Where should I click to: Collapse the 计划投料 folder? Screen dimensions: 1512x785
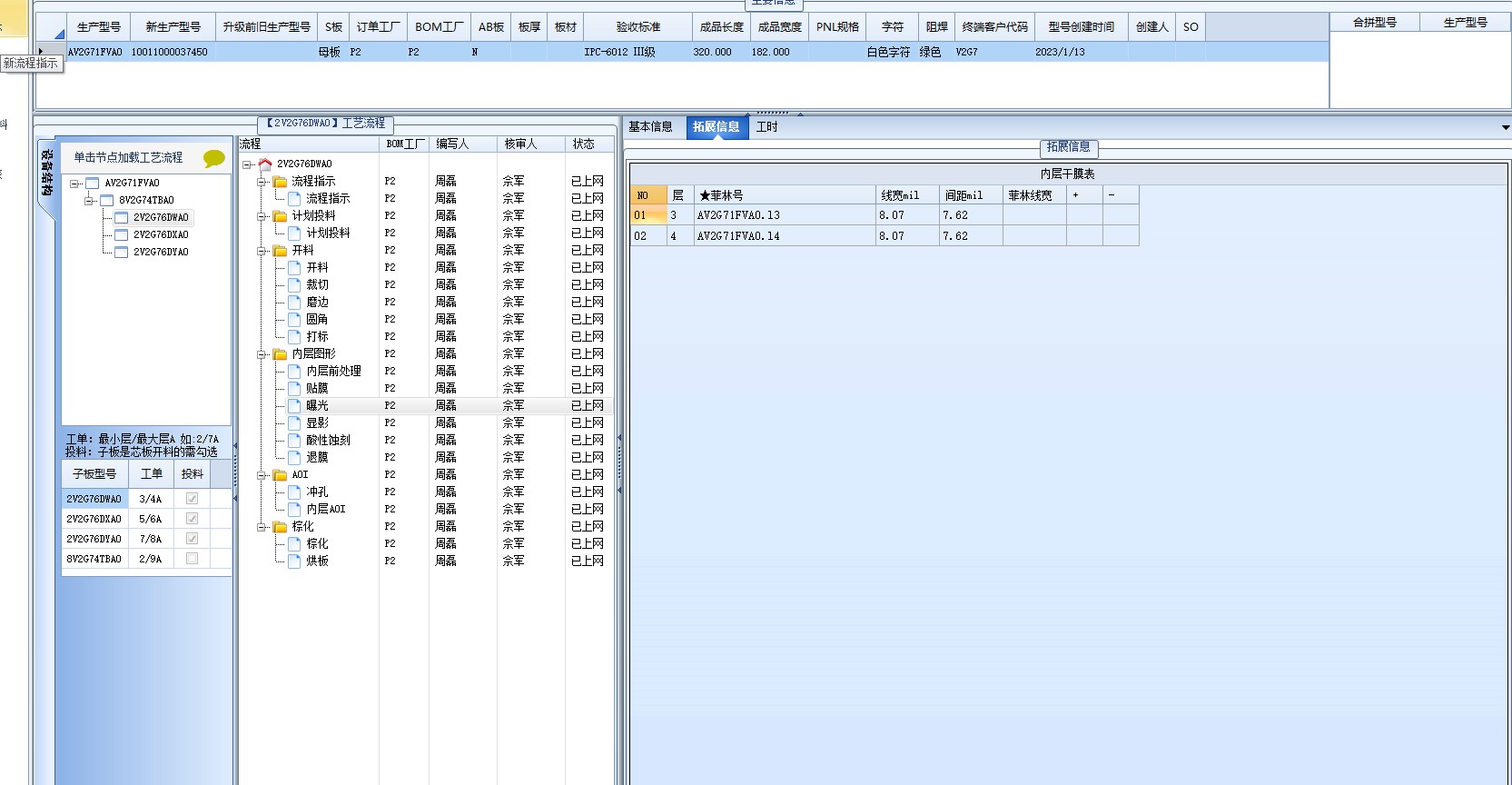[x=262, y=216]
